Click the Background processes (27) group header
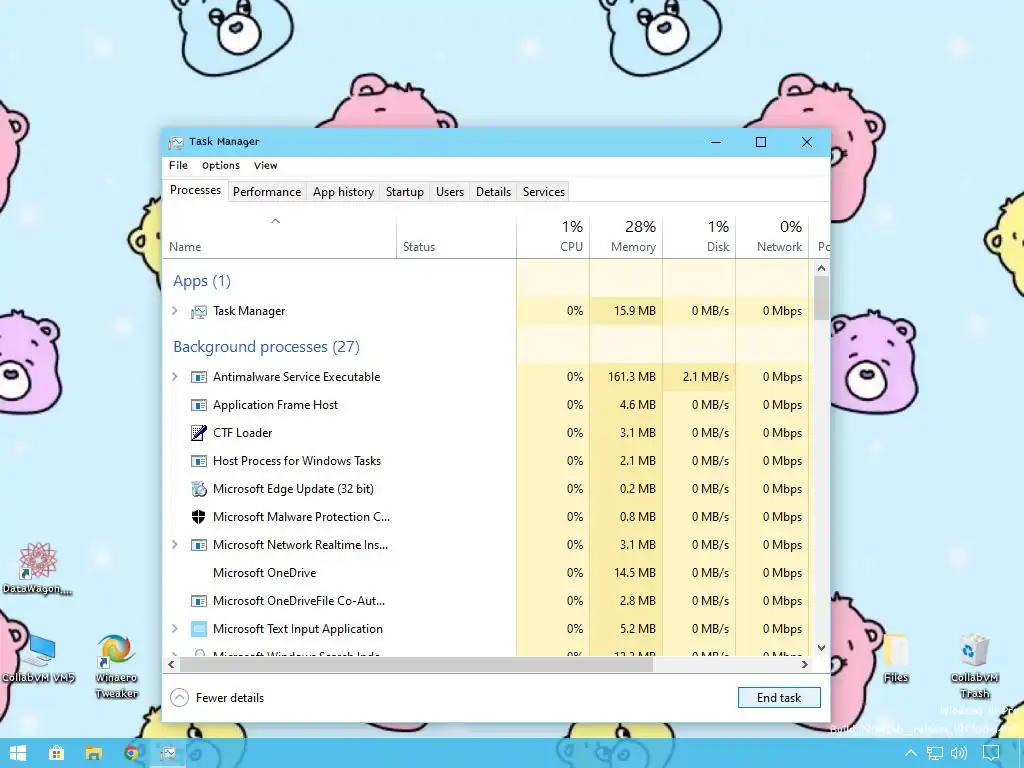 (x=266, y=347)
